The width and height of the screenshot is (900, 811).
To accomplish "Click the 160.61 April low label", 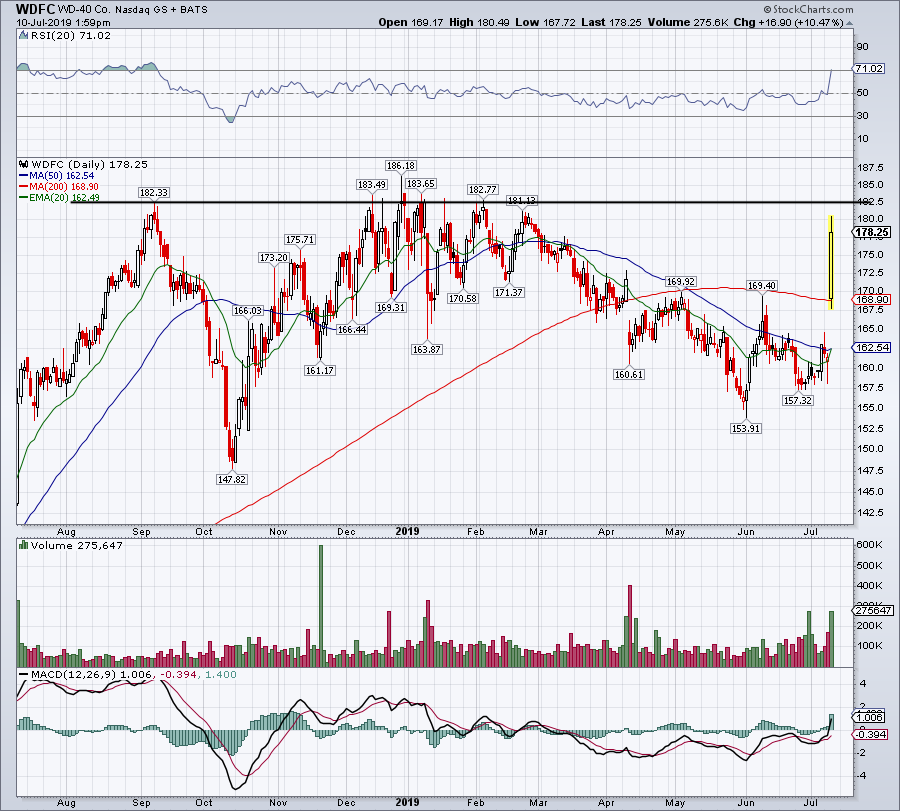I will point(629,375).
